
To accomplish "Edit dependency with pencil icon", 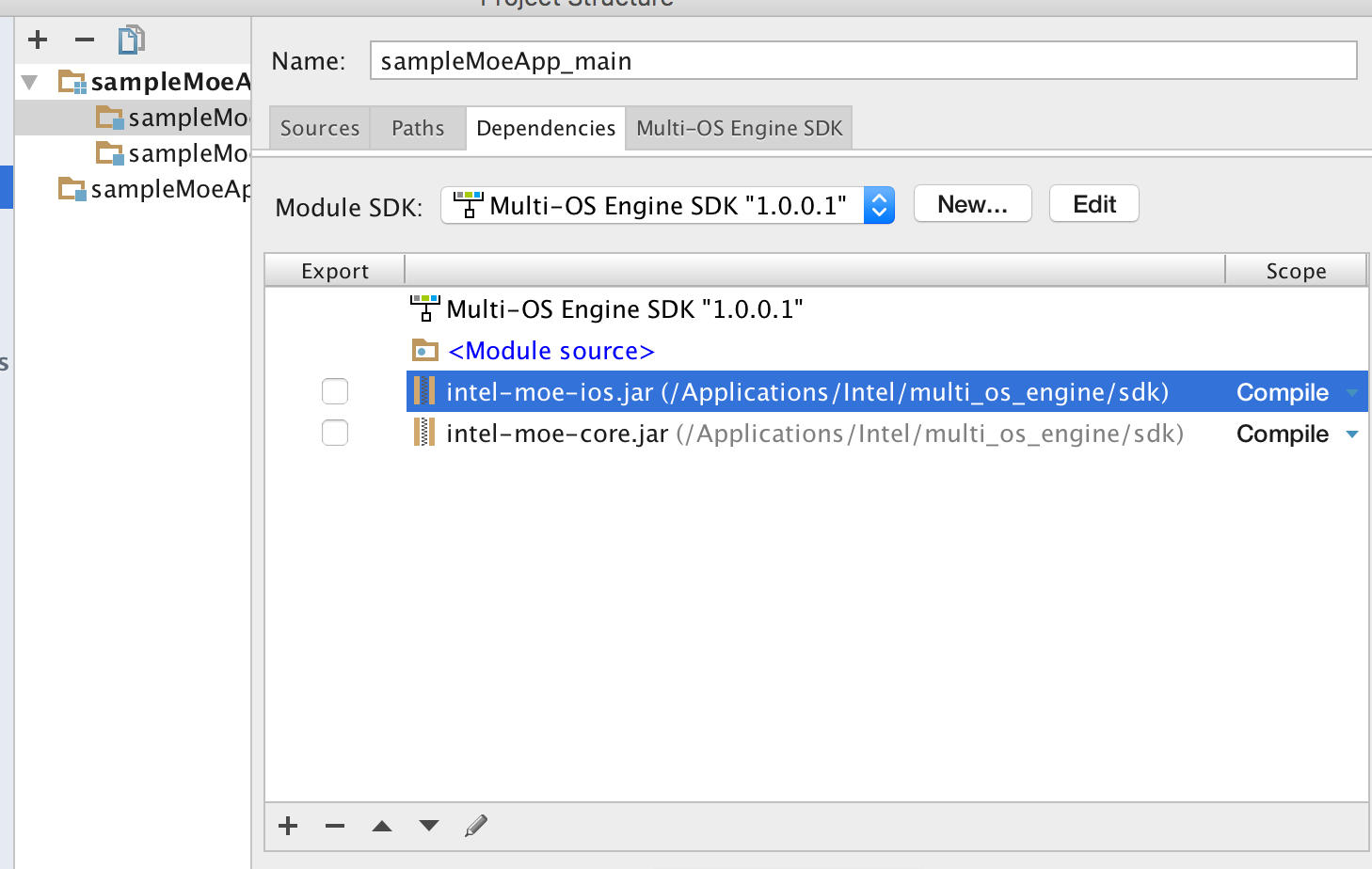I will coord(476,826).
